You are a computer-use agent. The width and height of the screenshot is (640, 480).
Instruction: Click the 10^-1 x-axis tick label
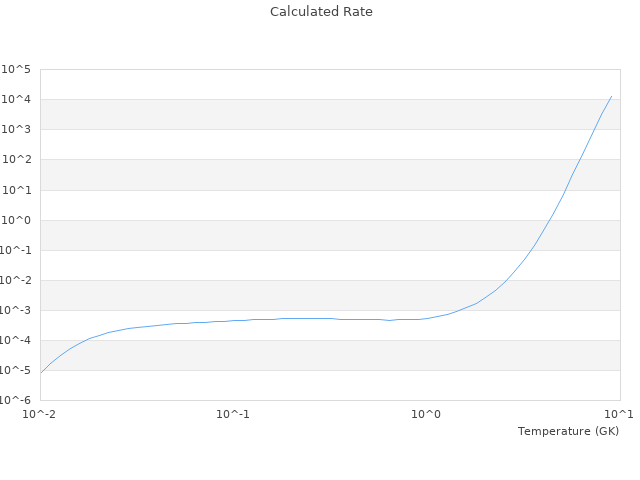[x=233, y=414]
